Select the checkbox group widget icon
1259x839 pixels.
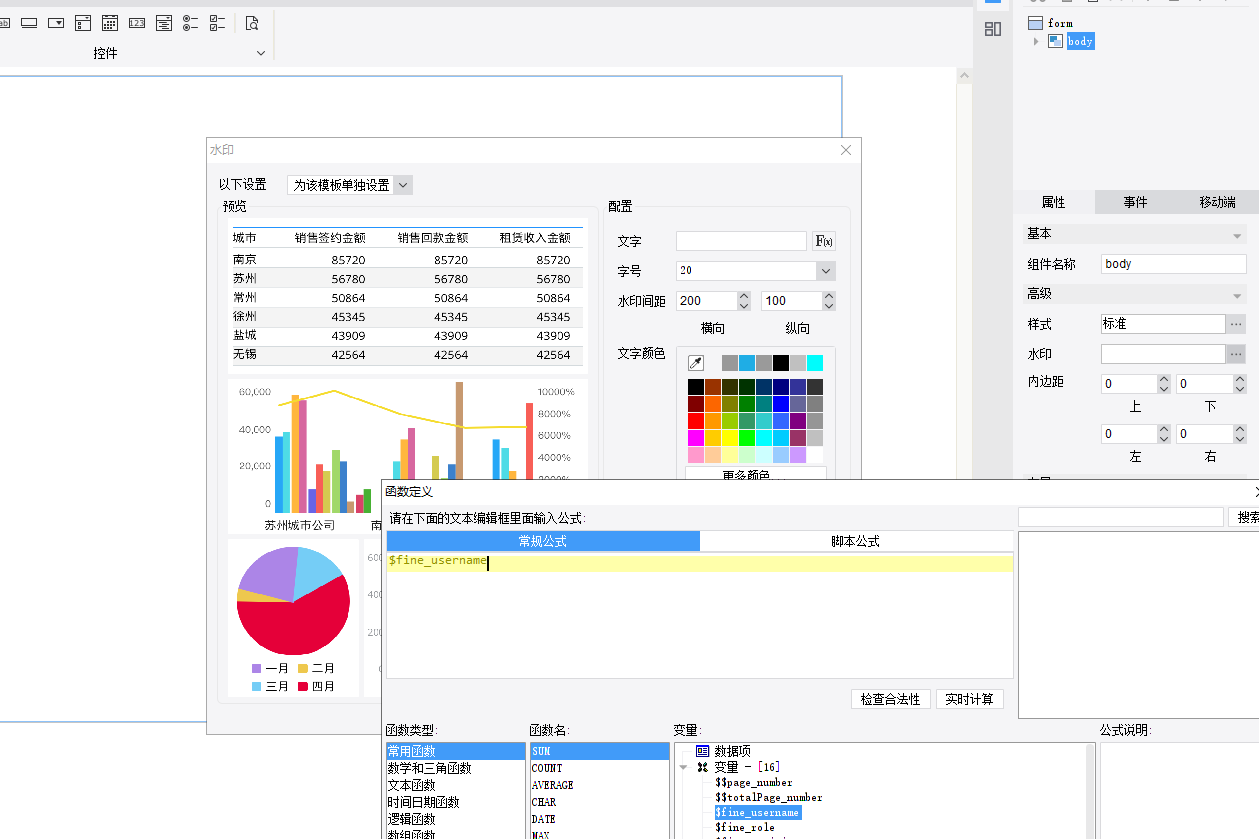[x=217, y=22]
